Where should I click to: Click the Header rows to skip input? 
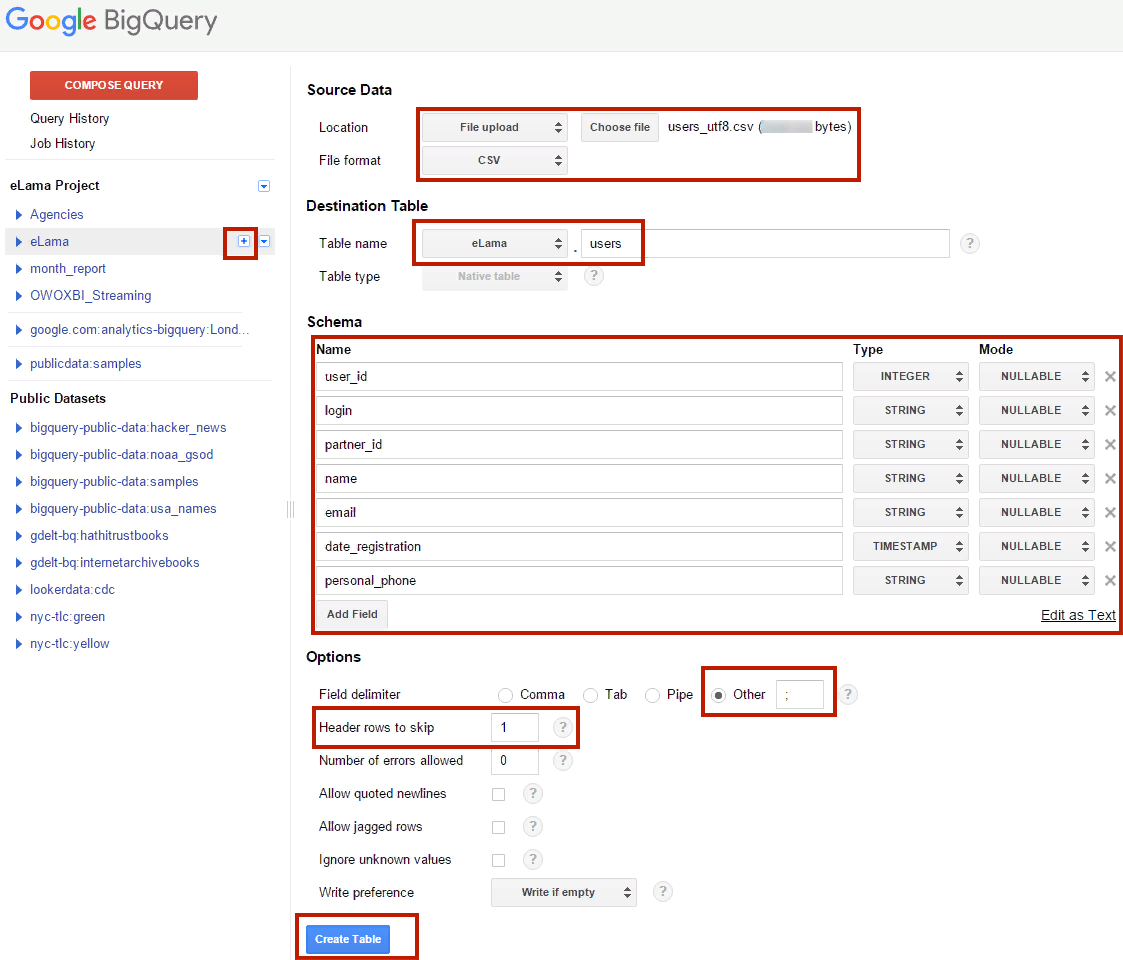coord(515,728)
